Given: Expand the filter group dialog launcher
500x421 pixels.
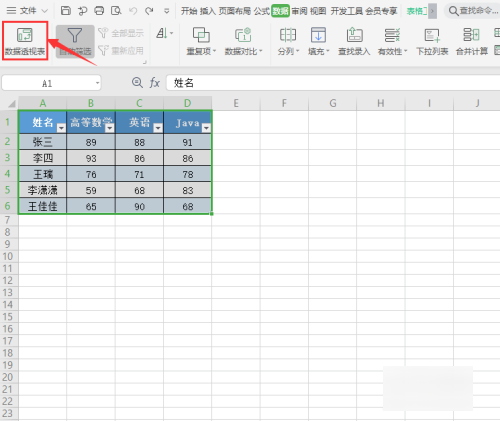Looking at the screenshot, I should pos(145,62).
